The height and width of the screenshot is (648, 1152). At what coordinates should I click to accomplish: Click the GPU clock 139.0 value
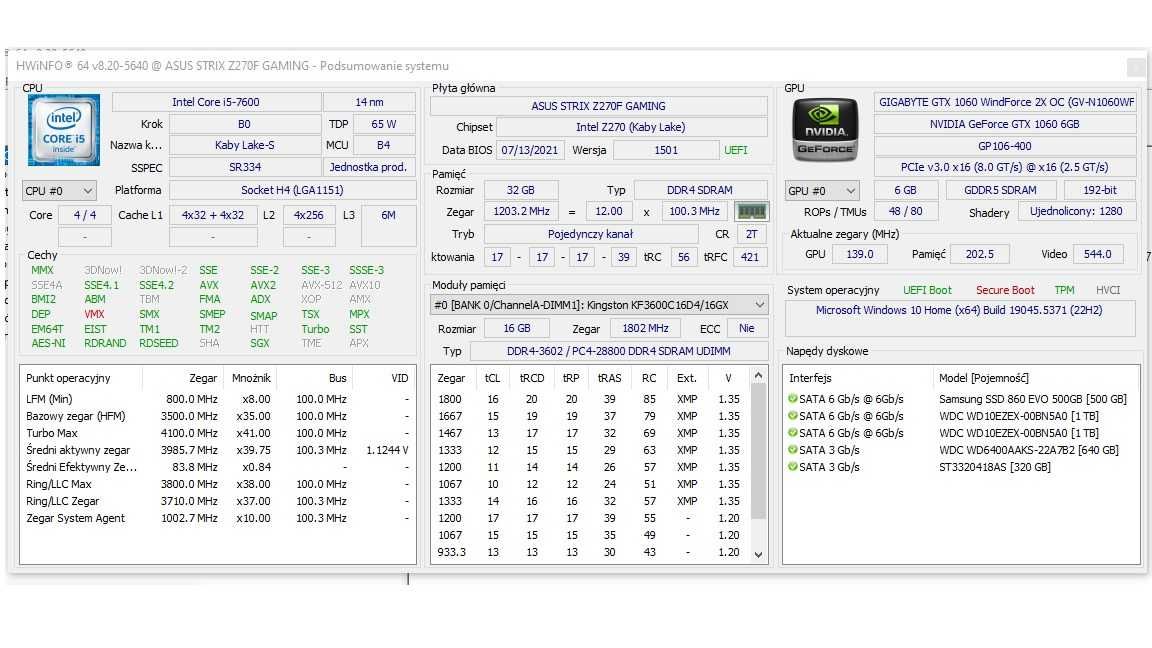tap(860, 253)
